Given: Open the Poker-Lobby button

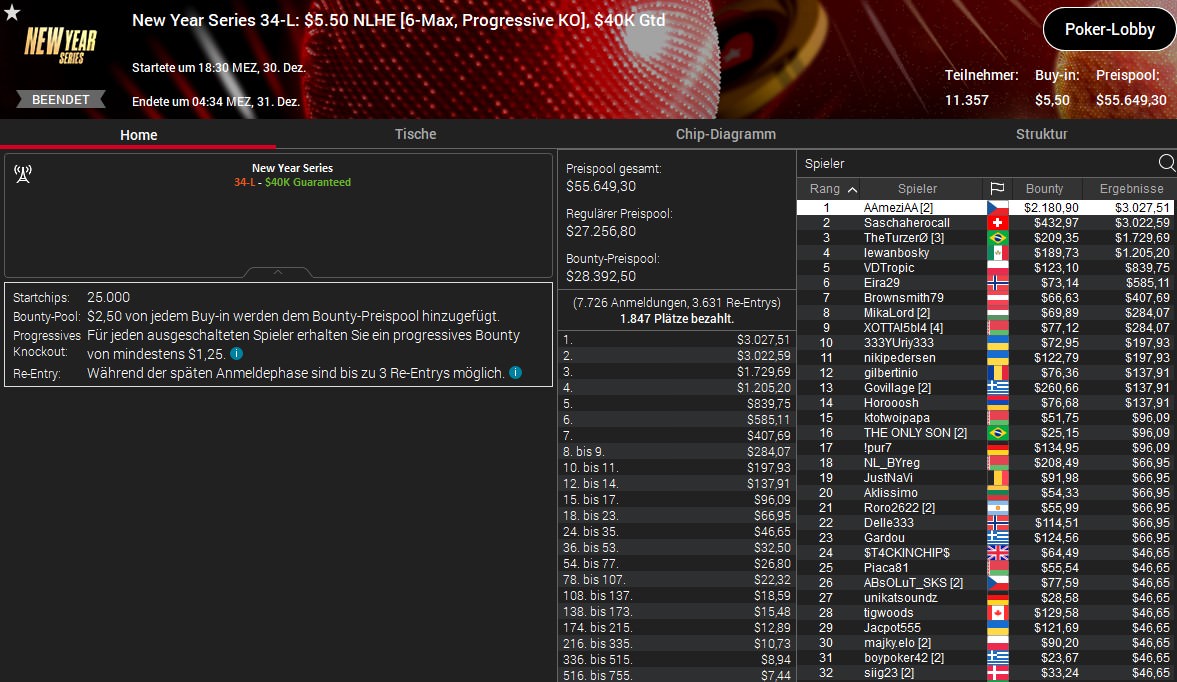Looking at the screenshot, I should [1109, 29].
